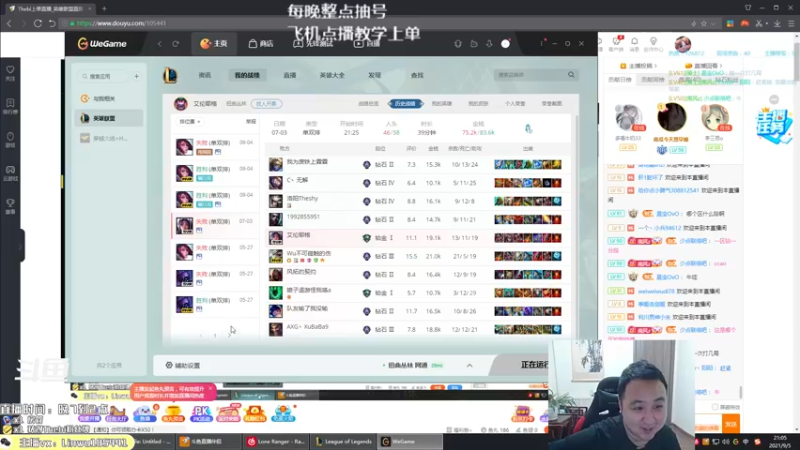The image size is (800, 450).
Task: Open the WeGame 商店 store tab
Action: point(261,44)
